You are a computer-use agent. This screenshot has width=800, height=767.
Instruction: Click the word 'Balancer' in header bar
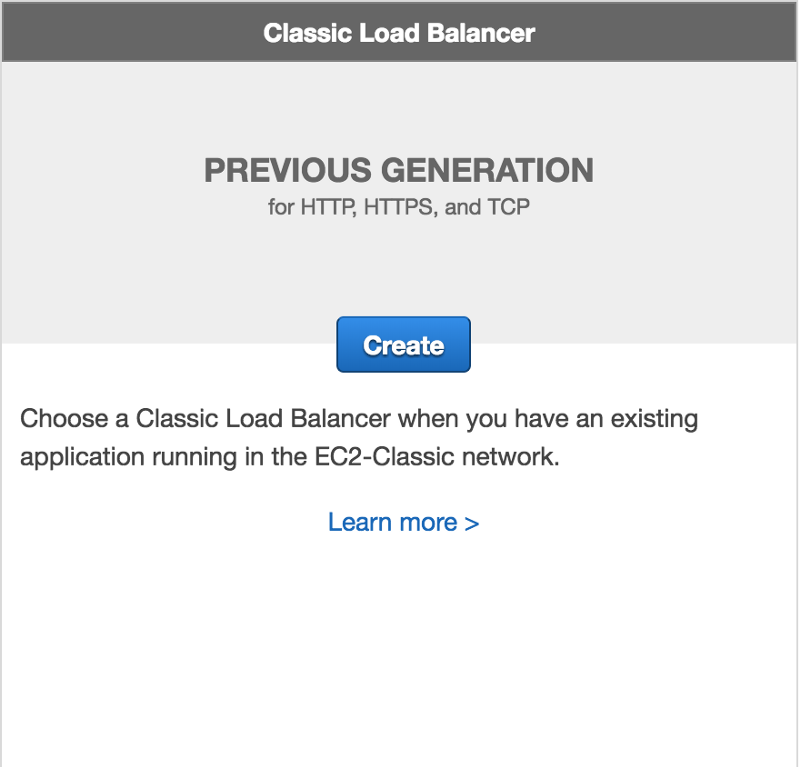pos(481,33)
